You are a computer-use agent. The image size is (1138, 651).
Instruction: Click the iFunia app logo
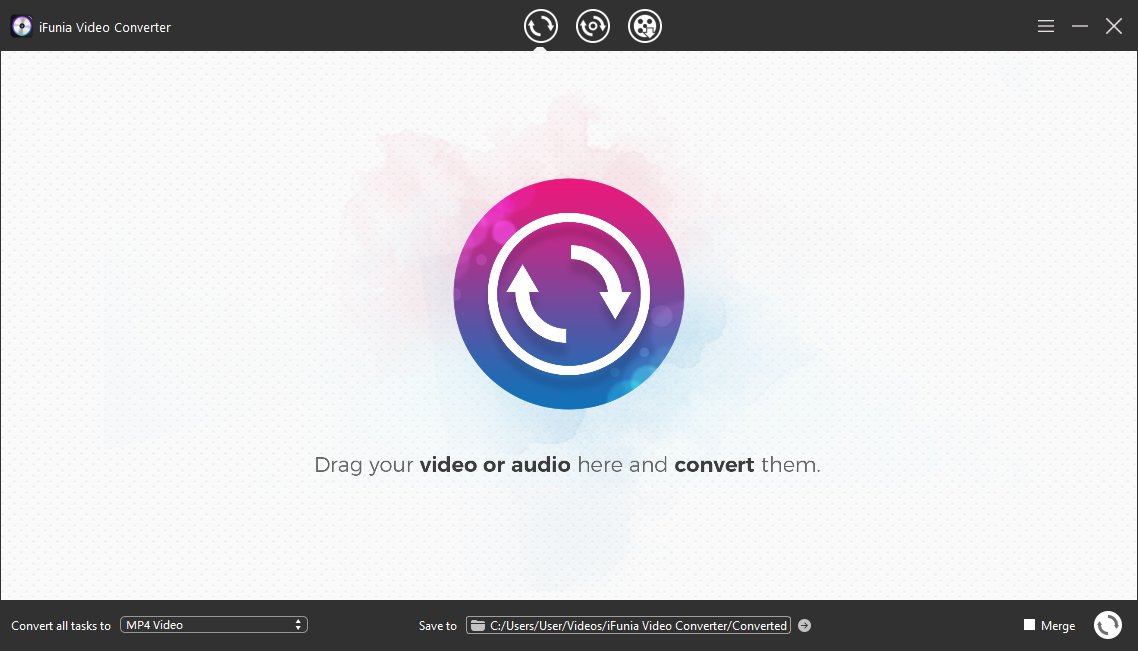pyautogui.click(x=21, y=27)
